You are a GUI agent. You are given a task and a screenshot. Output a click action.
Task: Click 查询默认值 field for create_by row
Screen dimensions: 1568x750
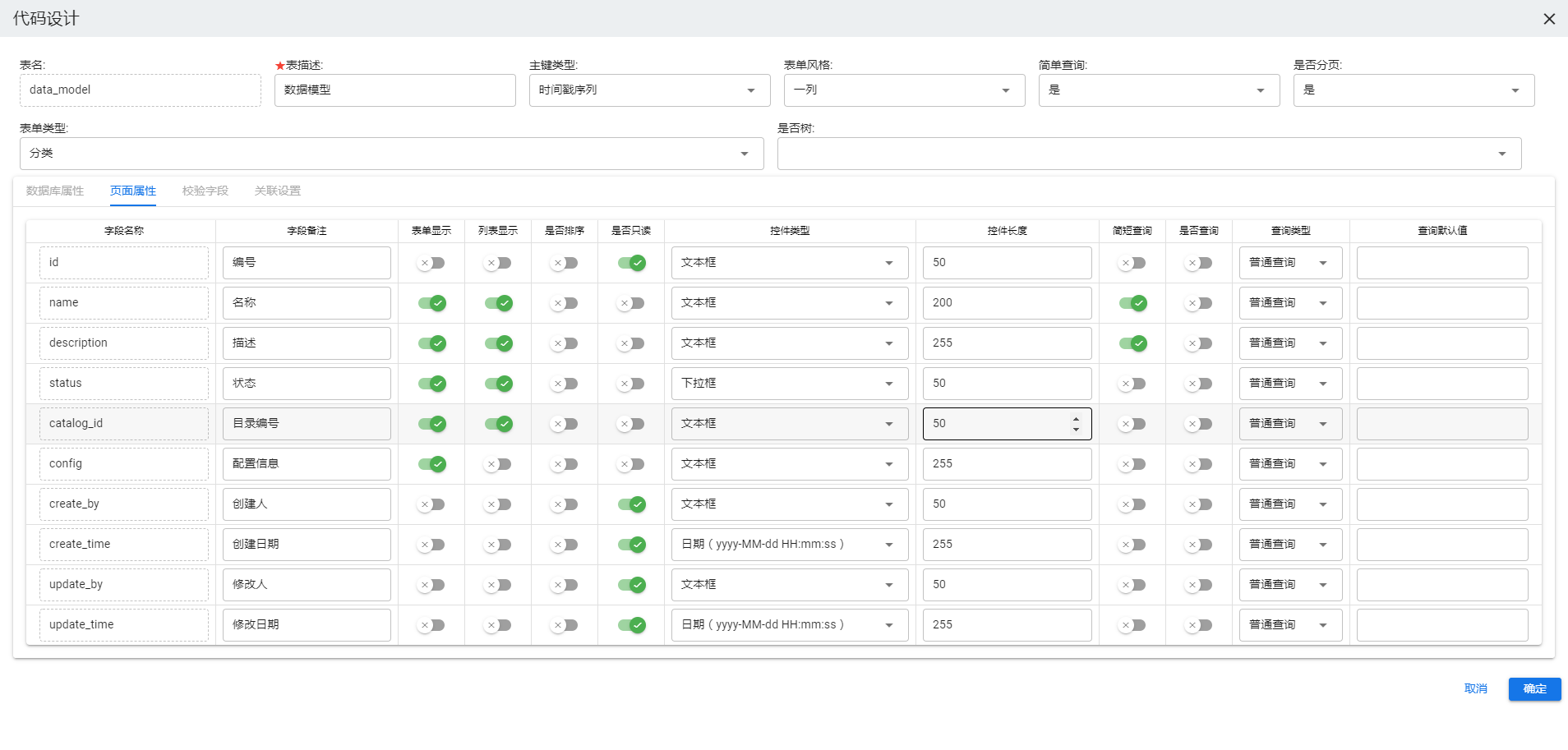(1442, 504)
